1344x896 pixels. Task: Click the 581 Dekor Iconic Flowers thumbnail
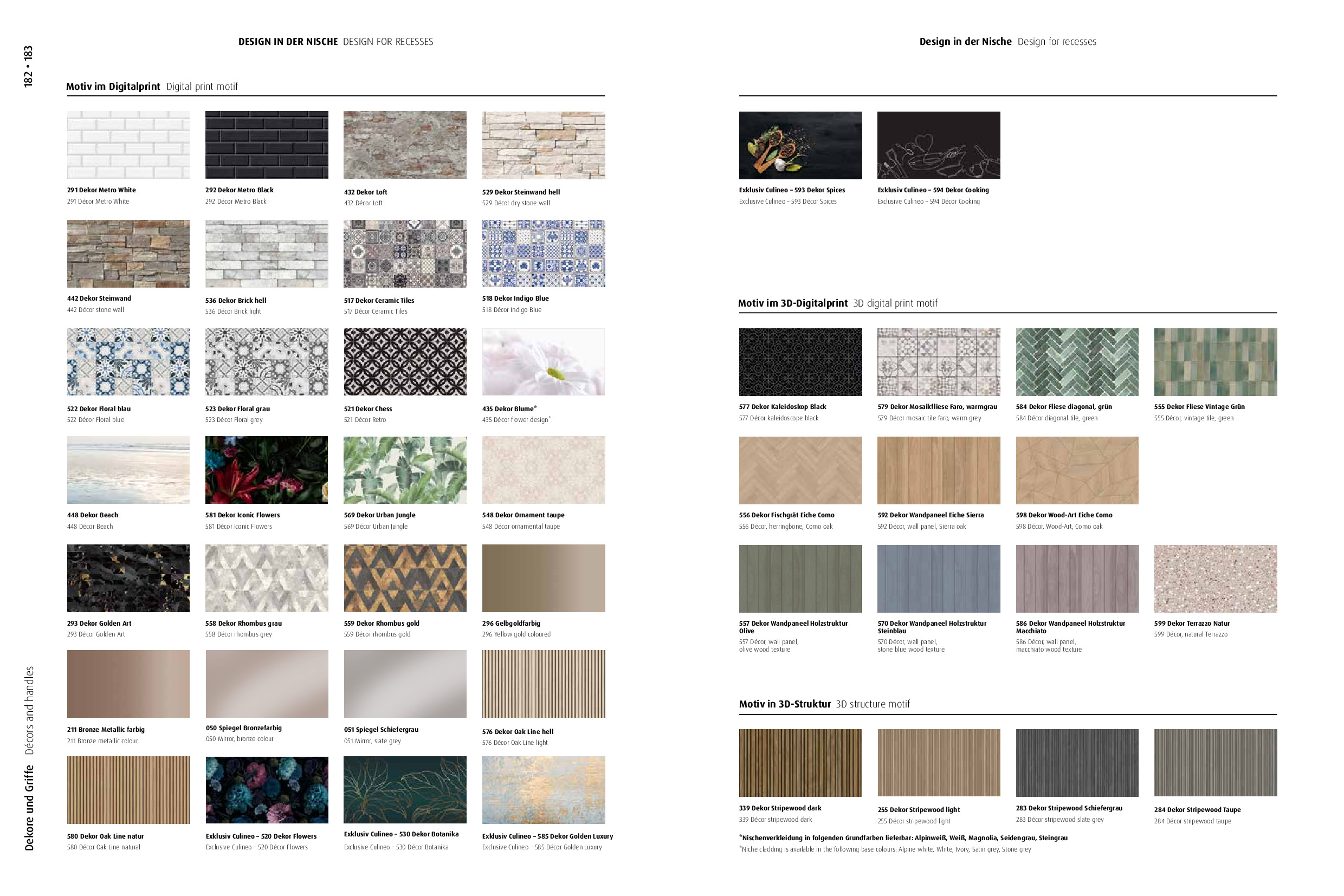(267, 470)
